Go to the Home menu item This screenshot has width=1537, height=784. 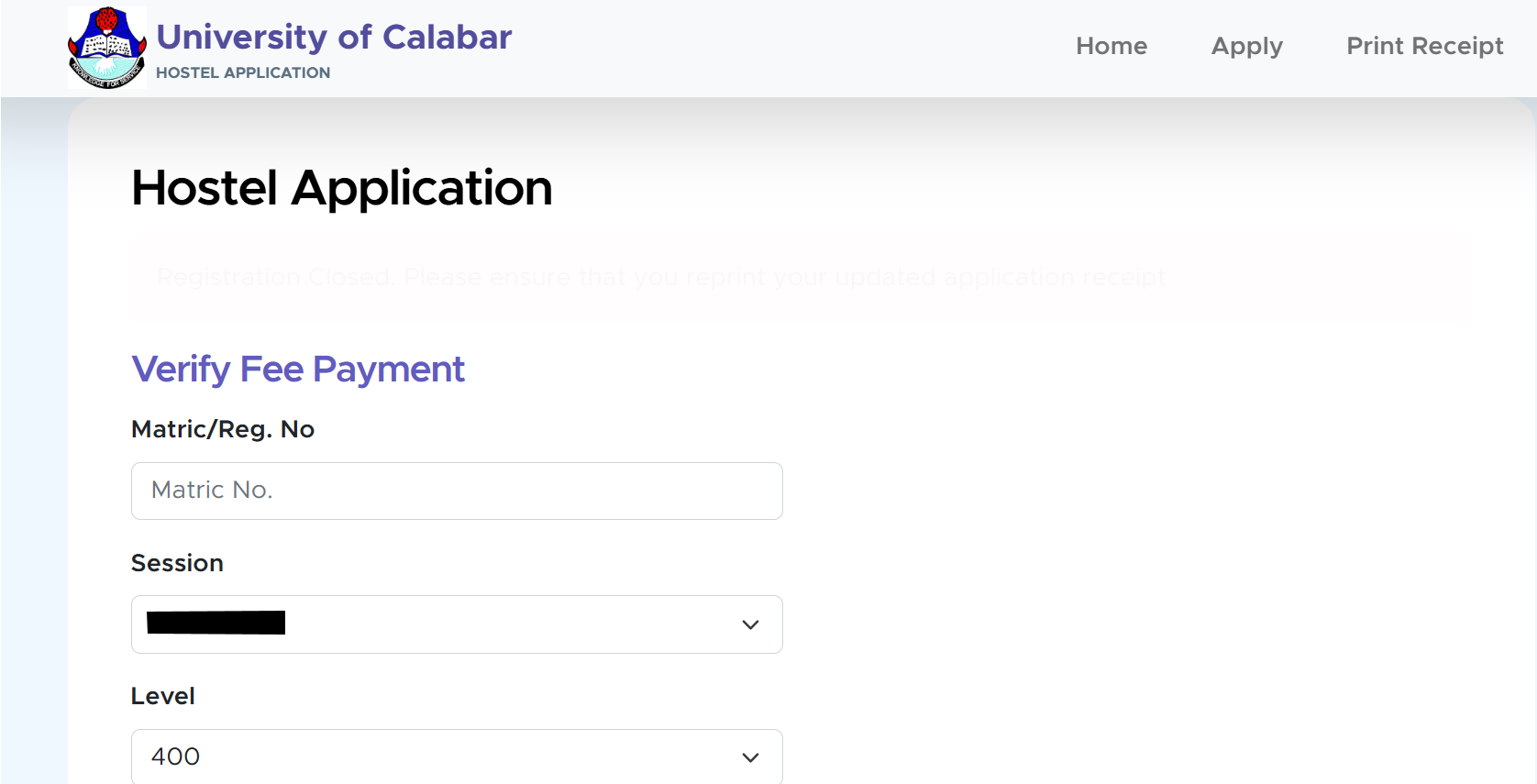pyautogui.click(x=1111, y=46)
